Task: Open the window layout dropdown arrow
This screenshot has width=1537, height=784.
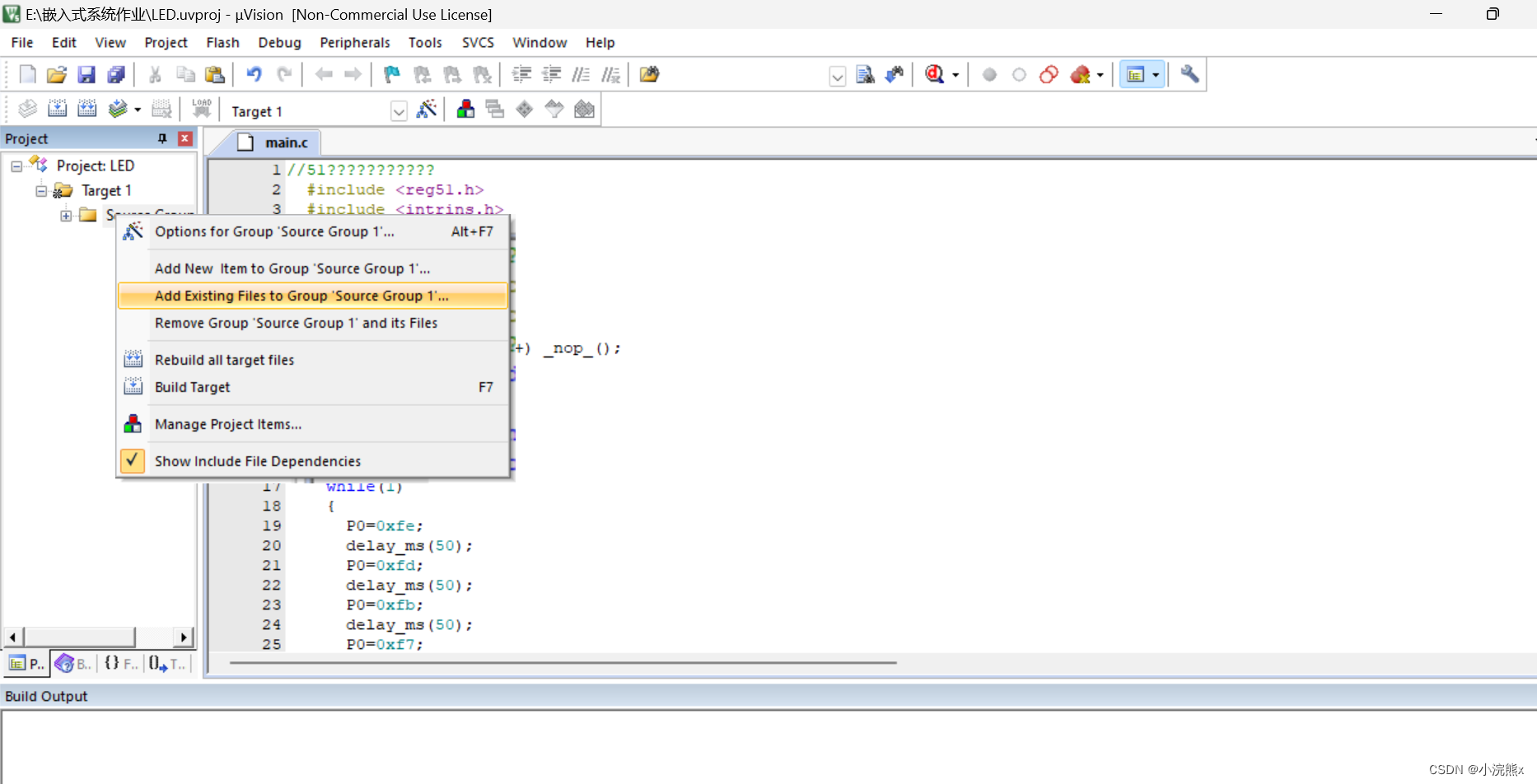Action: 1156,75
